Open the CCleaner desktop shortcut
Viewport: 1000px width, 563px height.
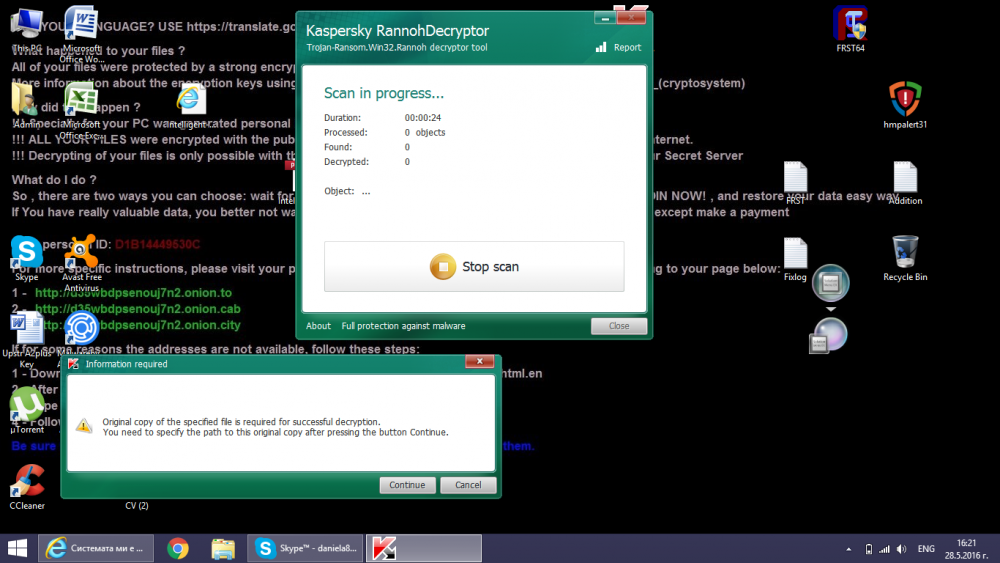point(27,486)
